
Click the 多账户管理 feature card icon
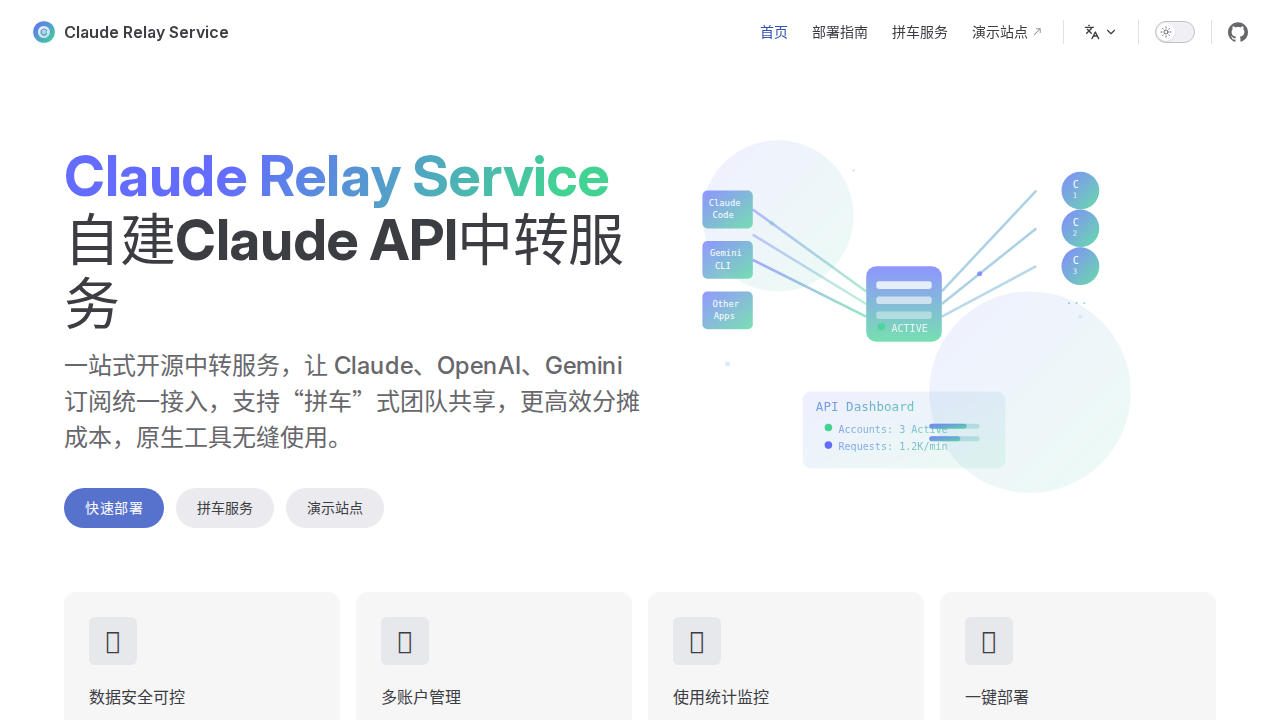pyautogui.click(x=405, y=641)
